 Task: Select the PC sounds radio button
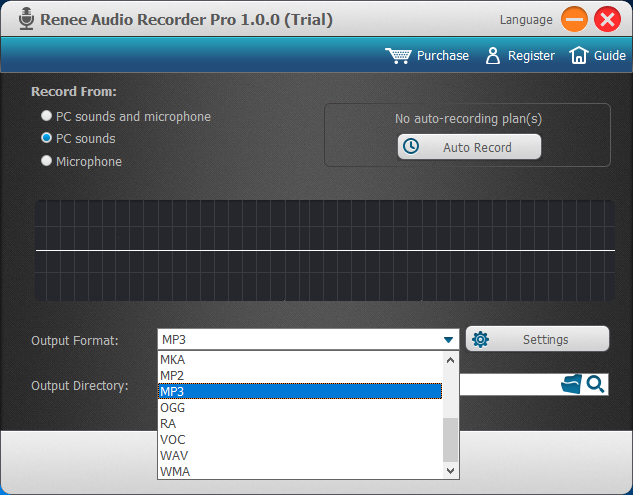click(x=46, y=139)
